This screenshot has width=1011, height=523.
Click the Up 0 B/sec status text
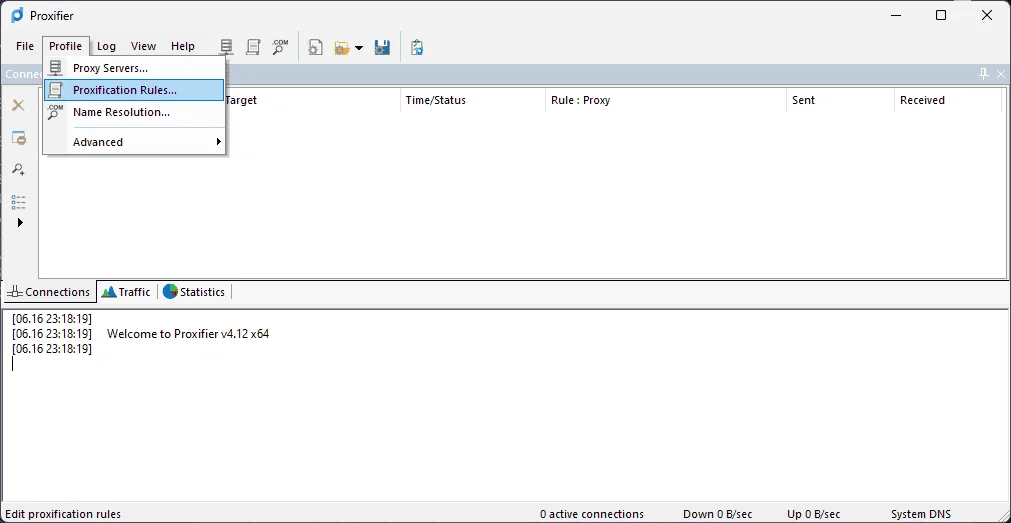point(814,514)
